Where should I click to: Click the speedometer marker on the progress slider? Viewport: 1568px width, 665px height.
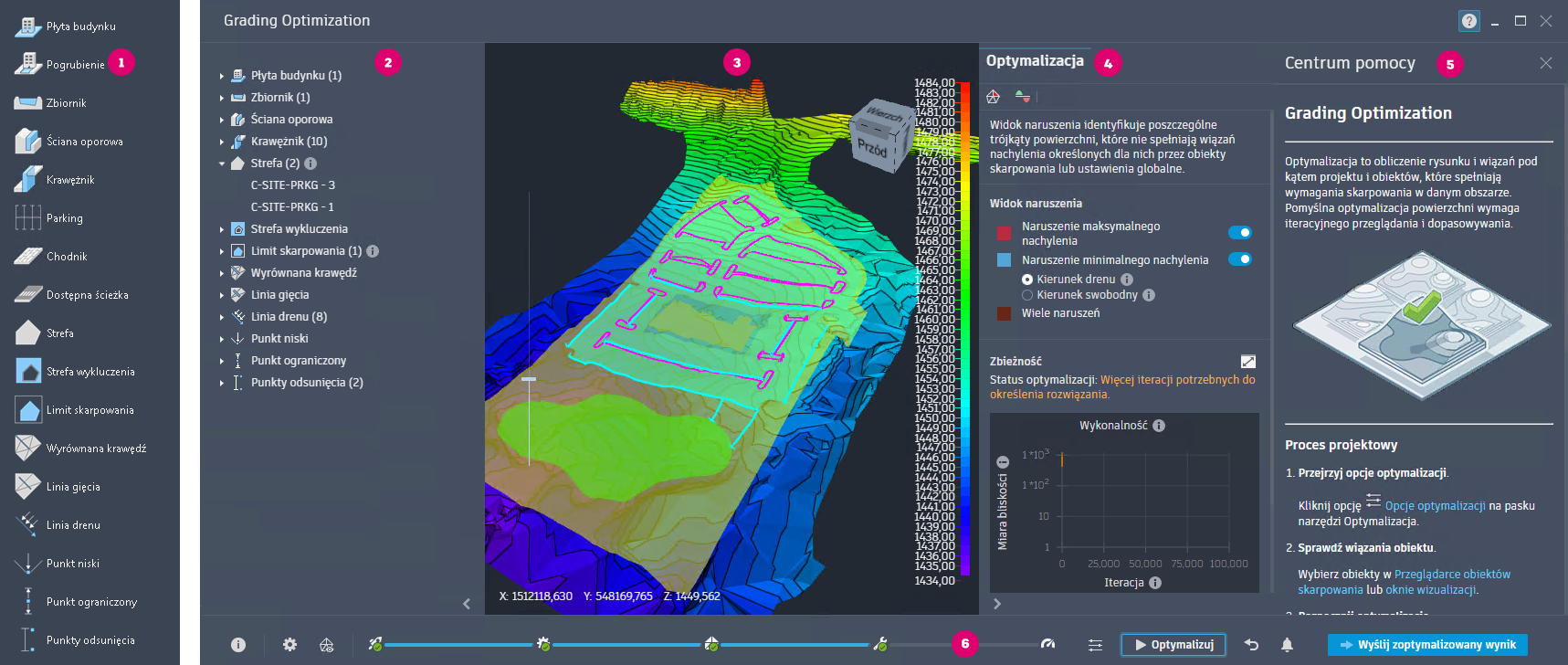coord(1047,645)
